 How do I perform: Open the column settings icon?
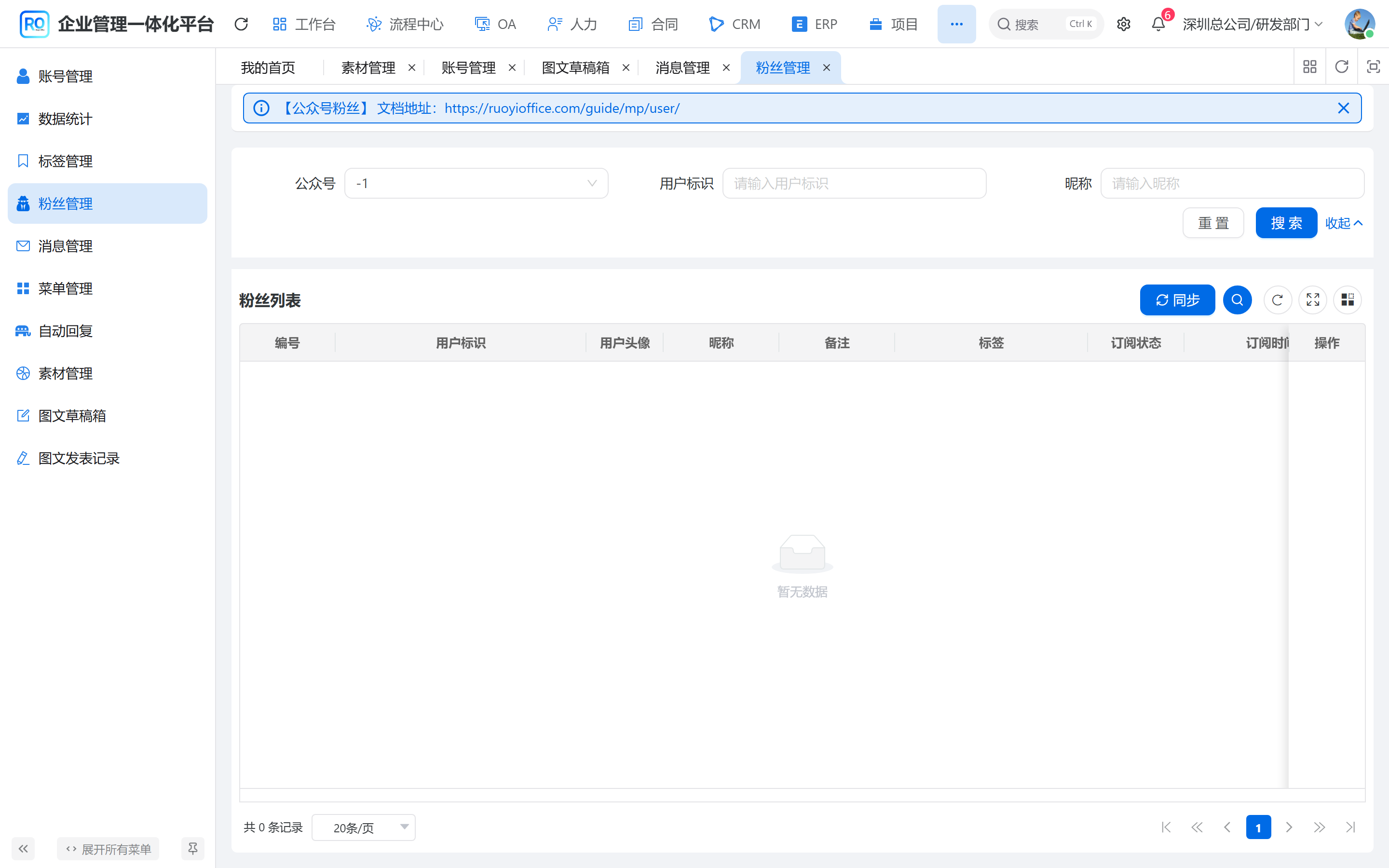(x=1347, y=299)
